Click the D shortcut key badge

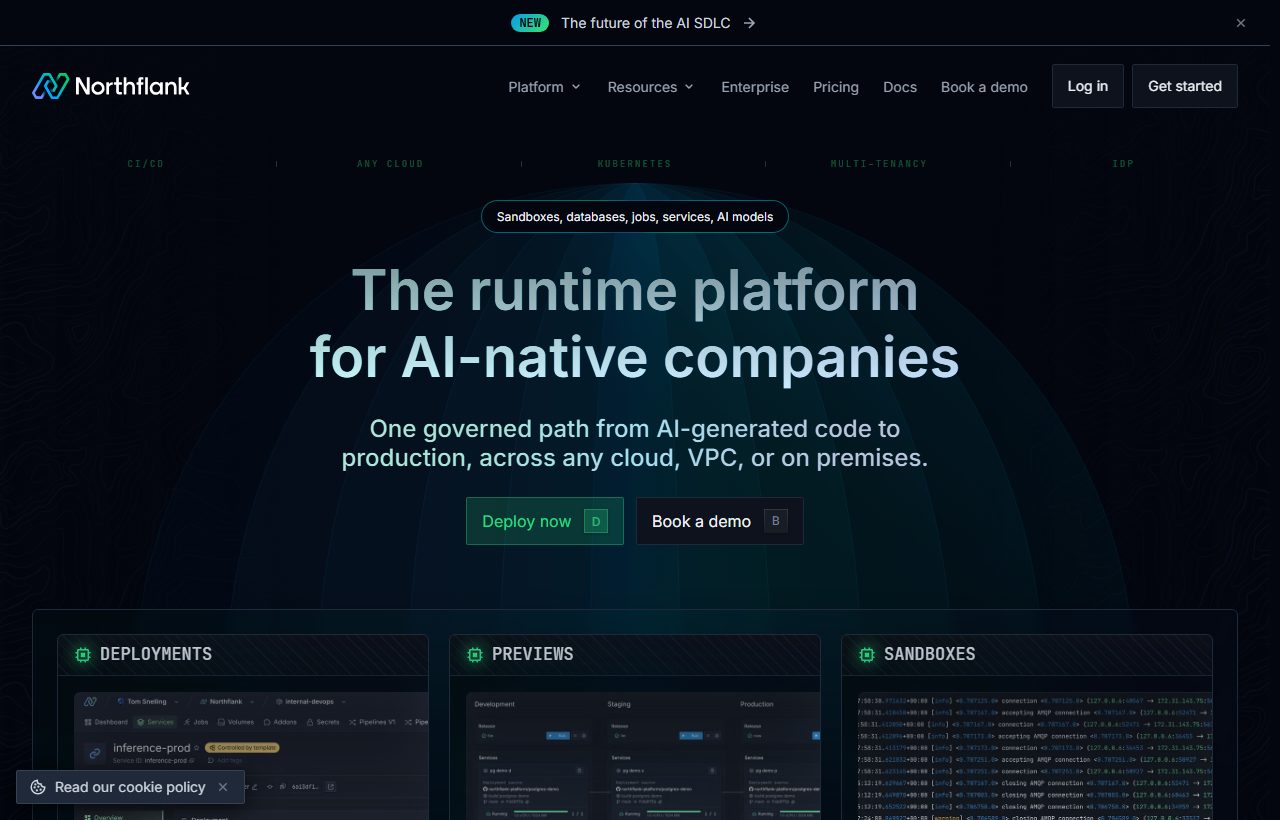point(596,521)
